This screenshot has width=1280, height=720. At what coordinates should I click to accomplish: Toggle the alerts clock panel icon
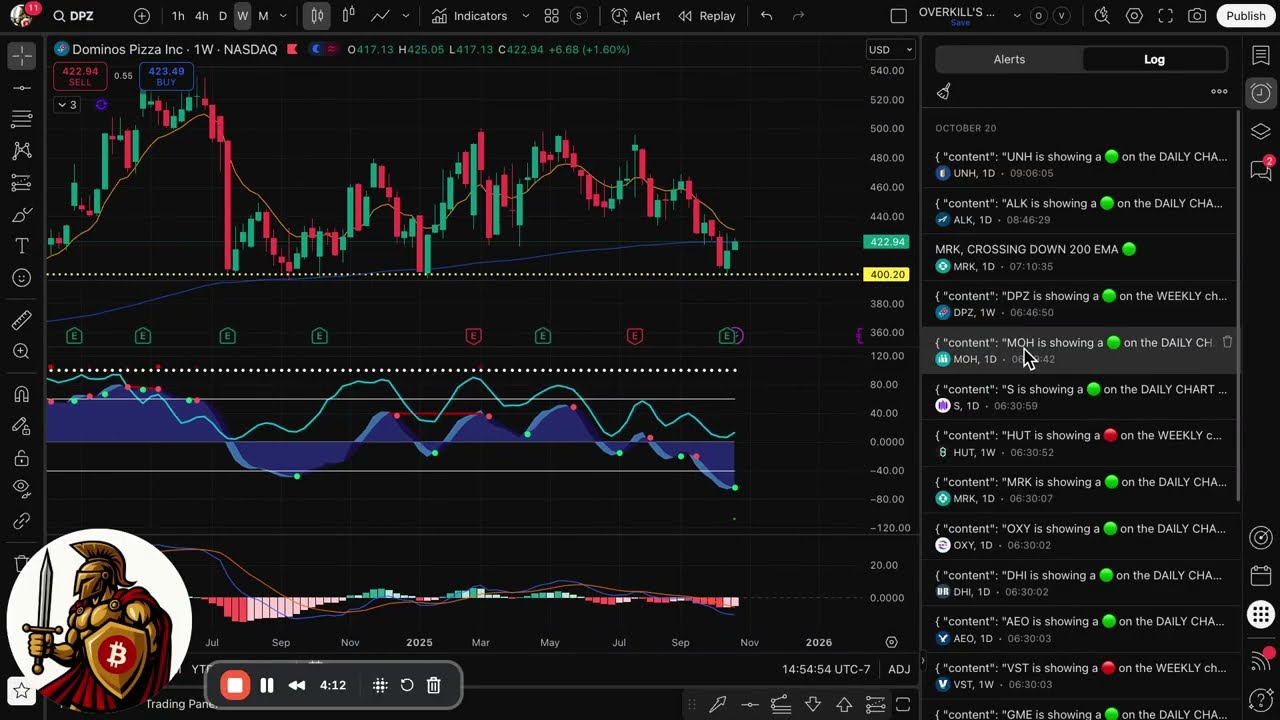(x=1261, y=93)
